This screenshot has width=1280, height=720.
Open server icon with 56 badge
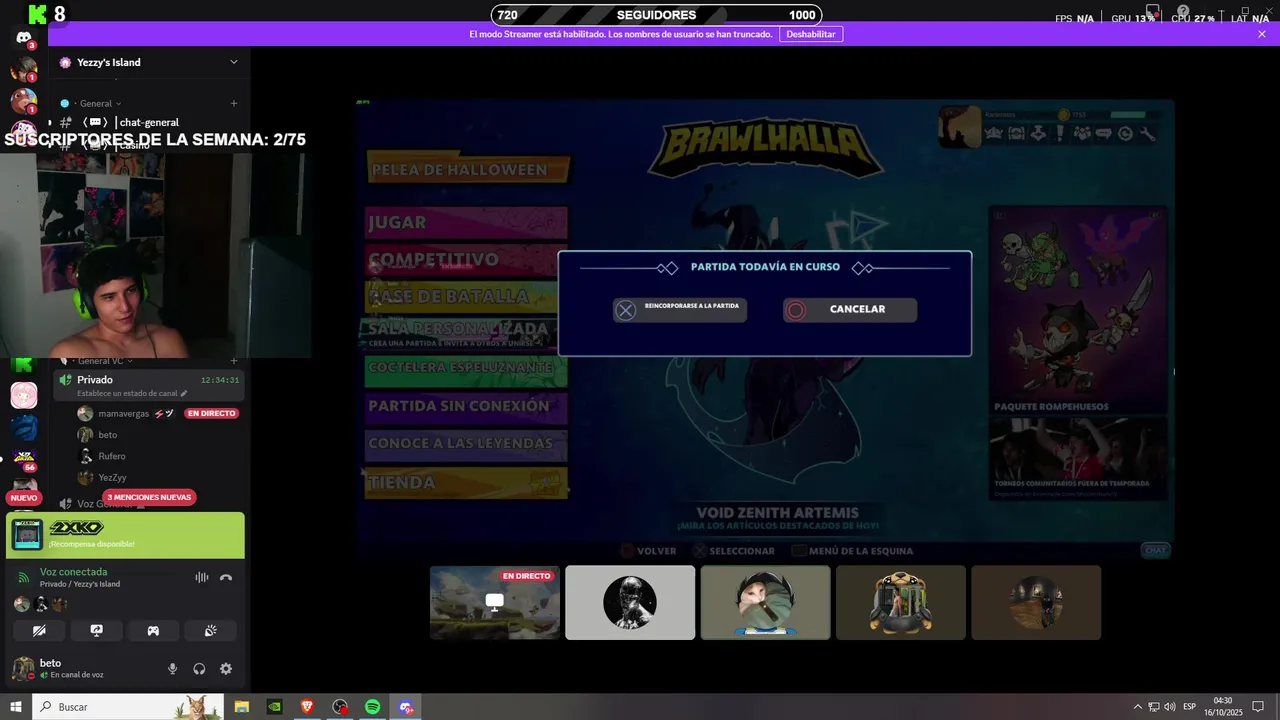click(24, 459)
